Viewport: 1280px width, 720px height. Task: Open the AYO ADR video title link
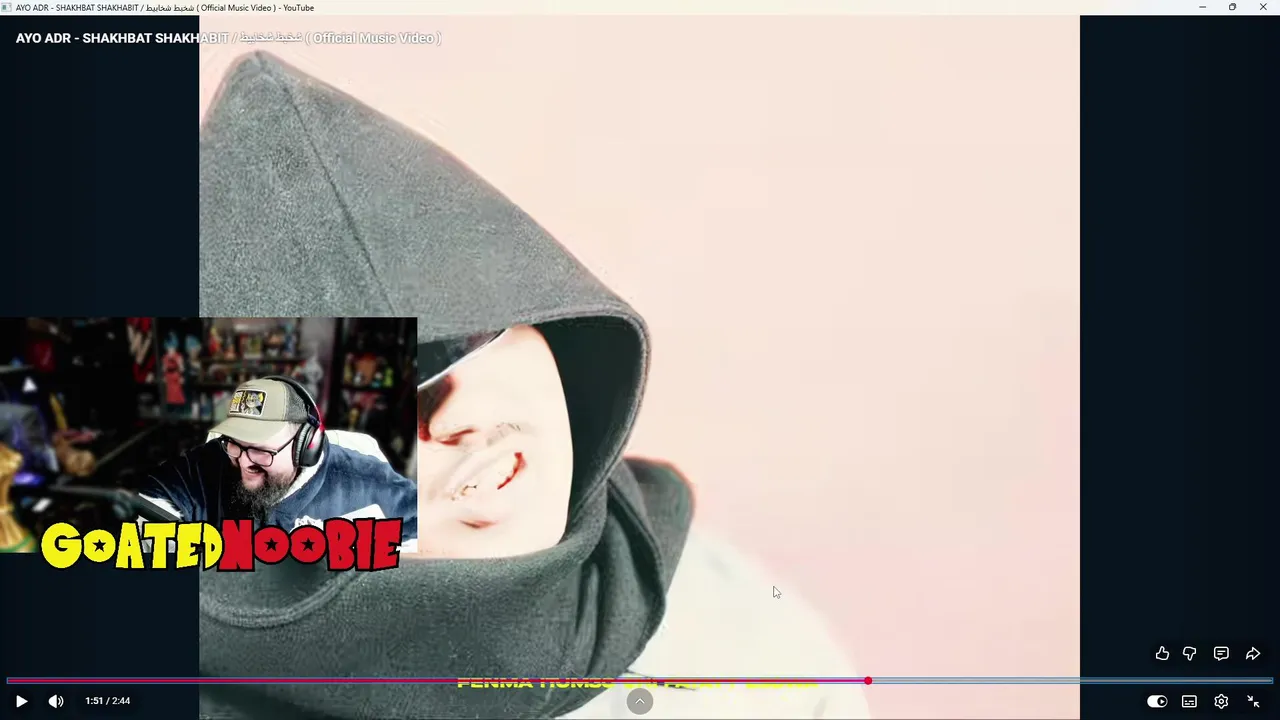(x=228, y=38)
